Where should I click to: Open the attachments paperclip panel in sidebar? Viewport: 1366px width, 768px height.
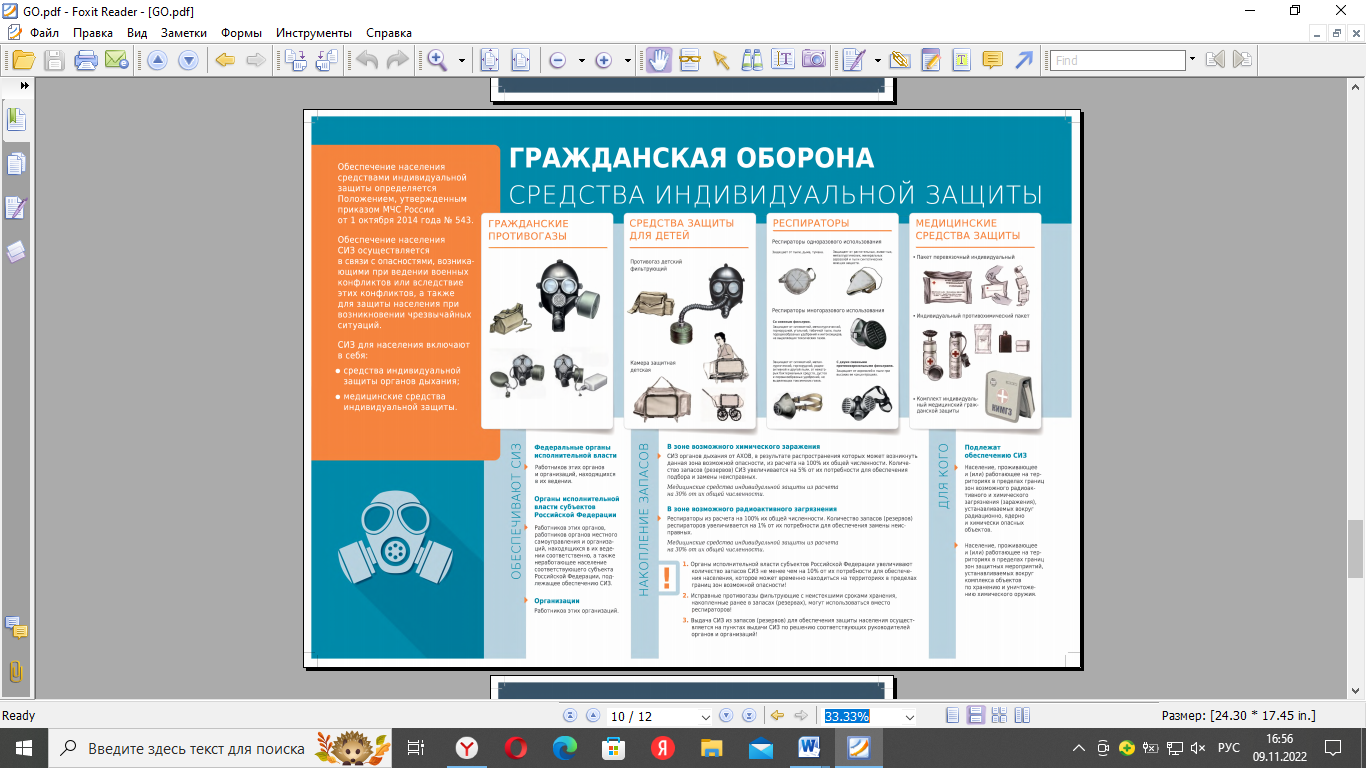[x=16, y=671]
